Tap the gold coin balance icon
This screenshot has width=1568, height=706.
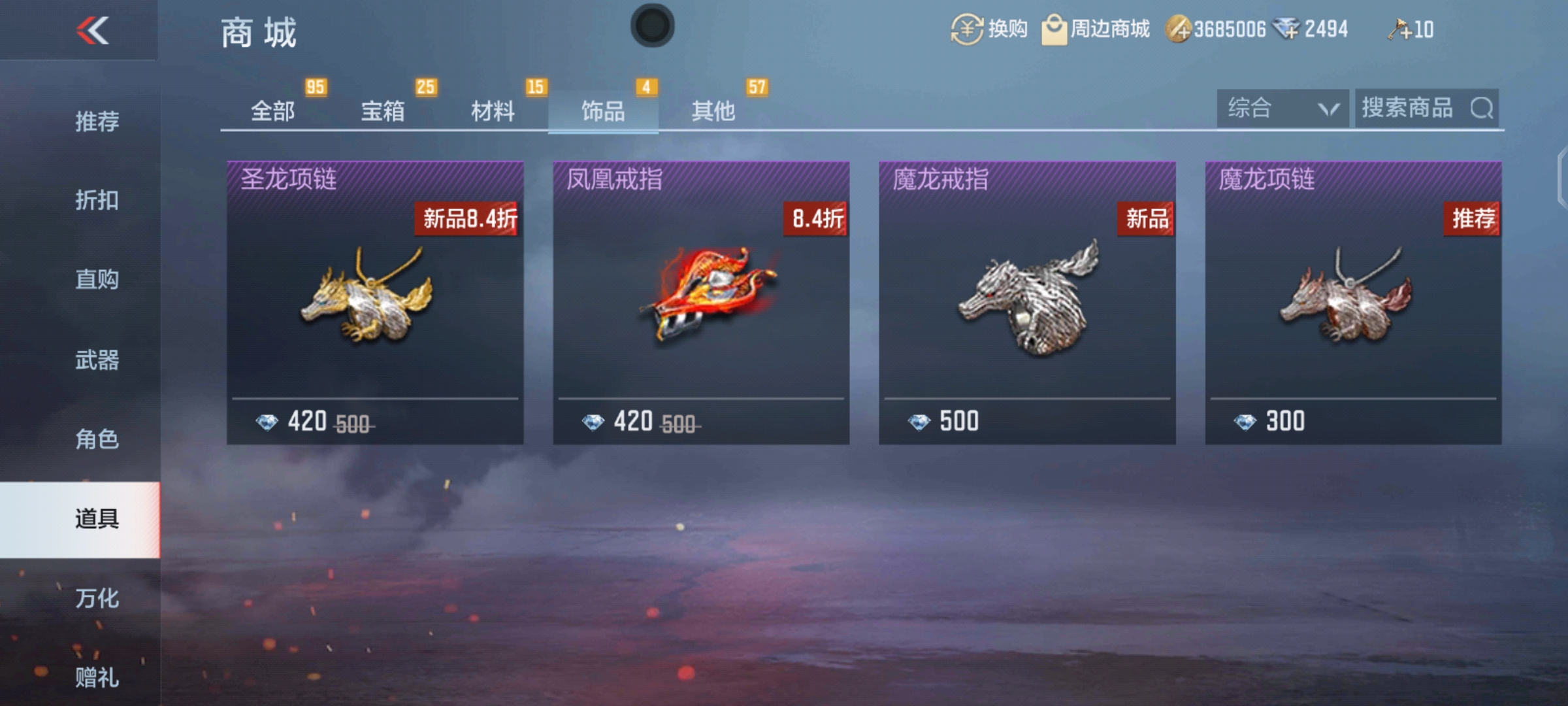click(1178, 29)
